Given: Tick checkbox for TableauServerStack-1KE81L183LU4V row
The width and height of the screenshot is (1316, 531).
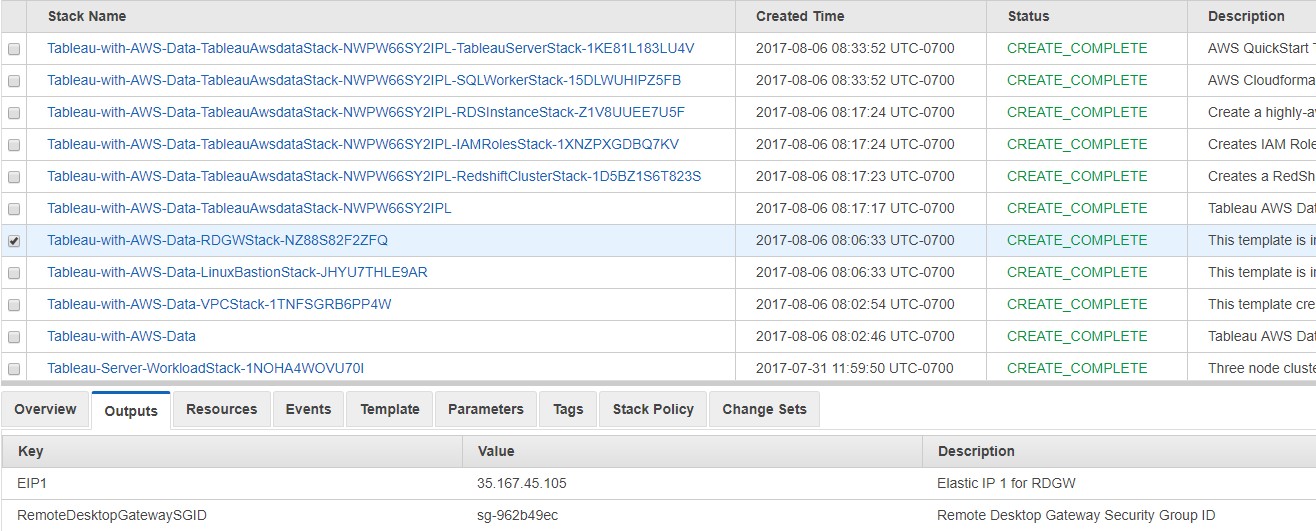Looking at the screenshot, I should coord(14,49).
